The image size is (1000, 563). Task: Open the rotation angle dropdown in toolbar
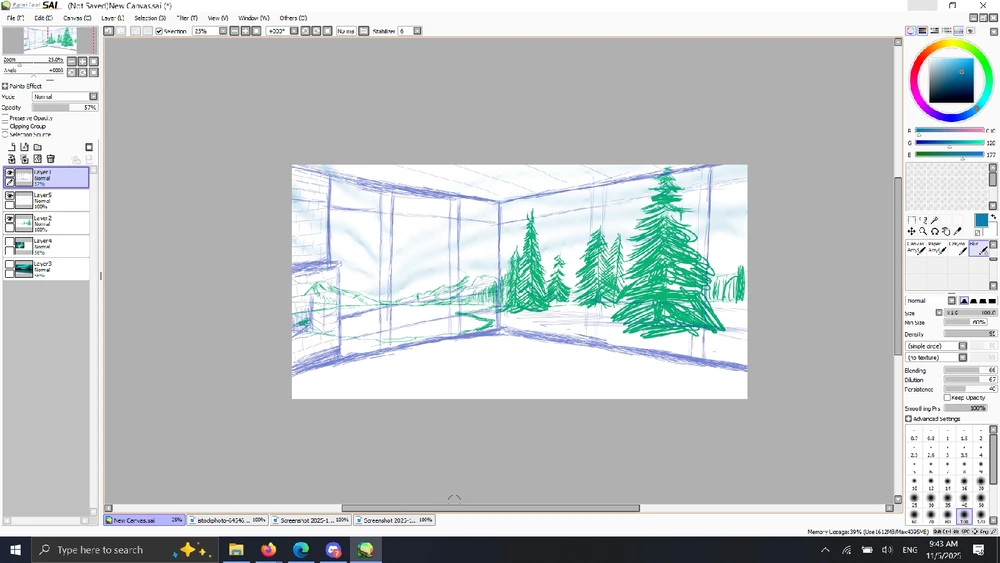coord(294,31)
